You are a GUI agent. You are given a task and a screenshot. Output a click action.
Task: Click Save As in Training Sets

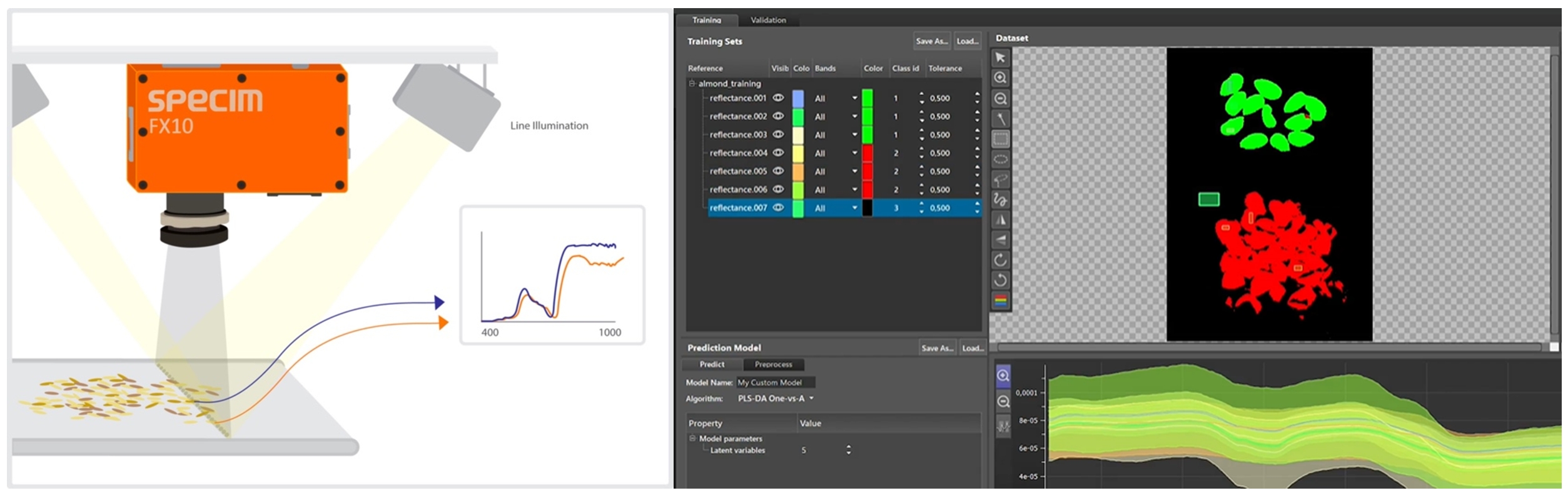932,41
